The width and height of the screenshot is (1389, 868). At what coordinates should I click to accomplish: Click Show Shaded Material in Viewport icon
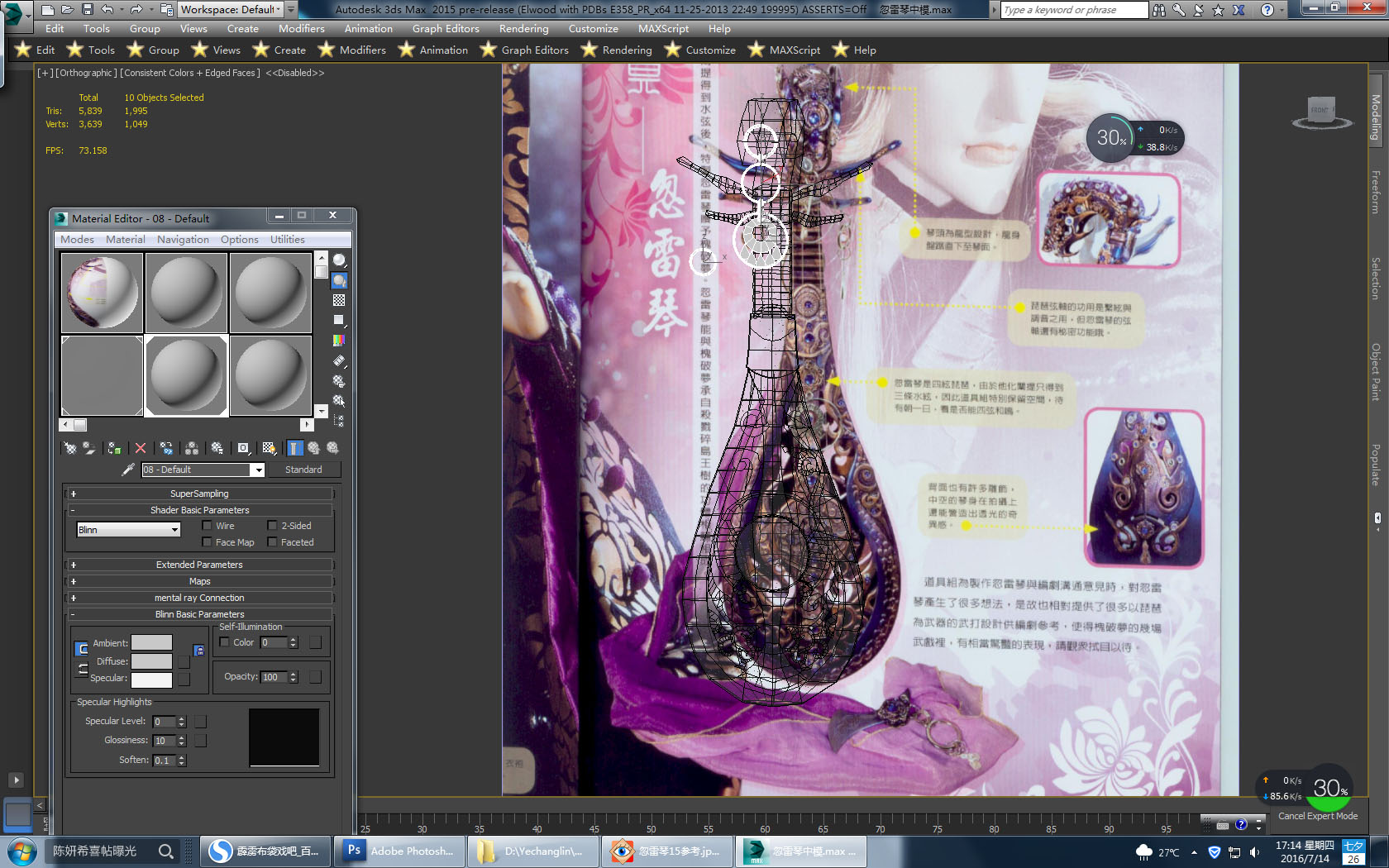click(x=269, y=448)
